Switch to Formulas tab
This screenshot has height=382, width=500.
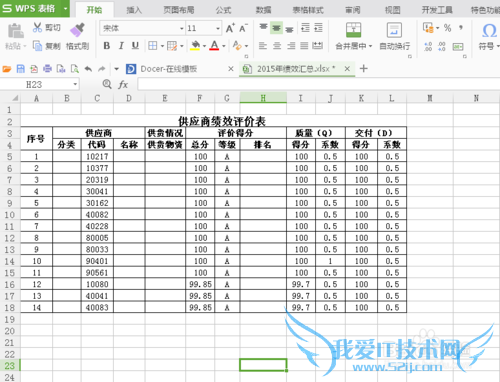coord(223,10)
